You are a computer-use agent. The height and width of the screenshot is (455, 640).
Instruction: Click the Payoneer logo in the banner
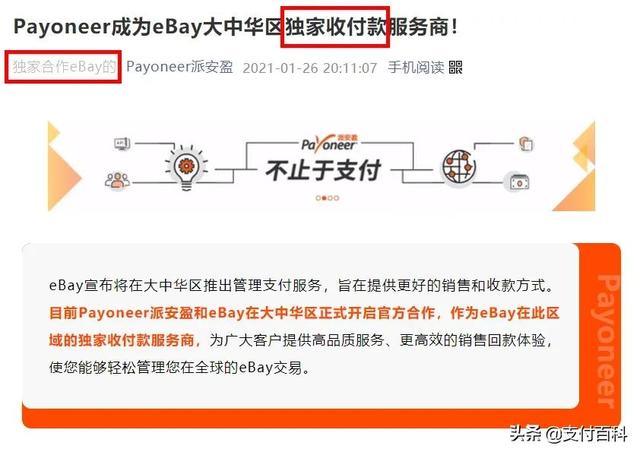[329, 143]
